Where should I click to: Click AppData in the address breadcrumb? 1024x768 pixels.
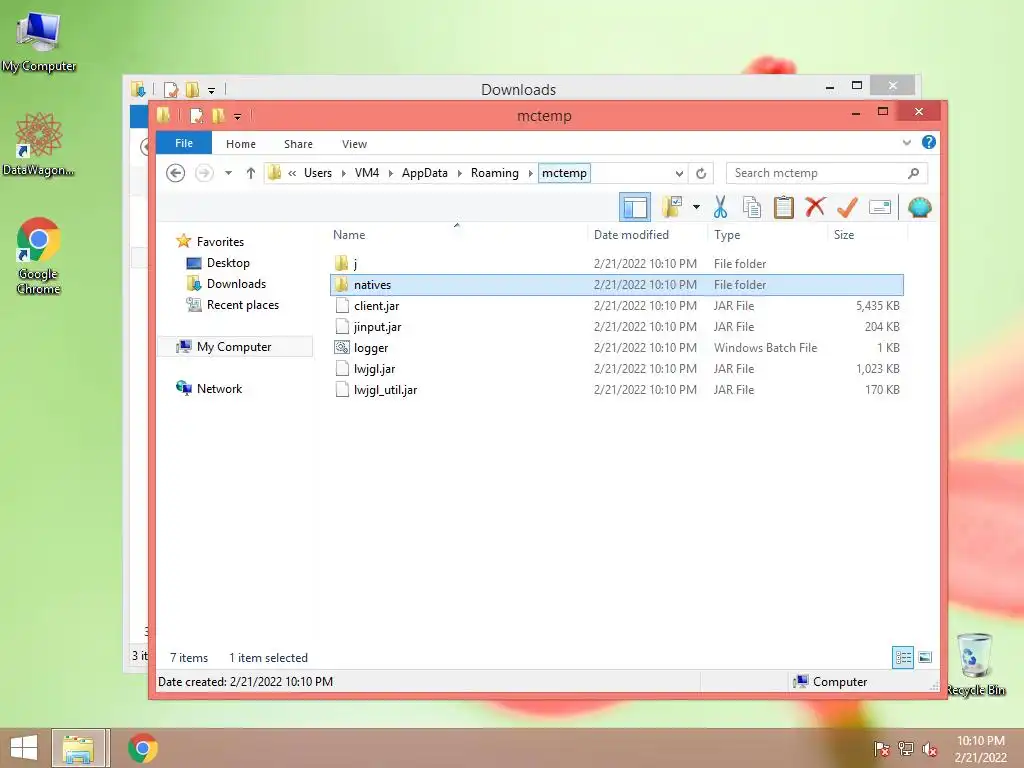(424, 173)
